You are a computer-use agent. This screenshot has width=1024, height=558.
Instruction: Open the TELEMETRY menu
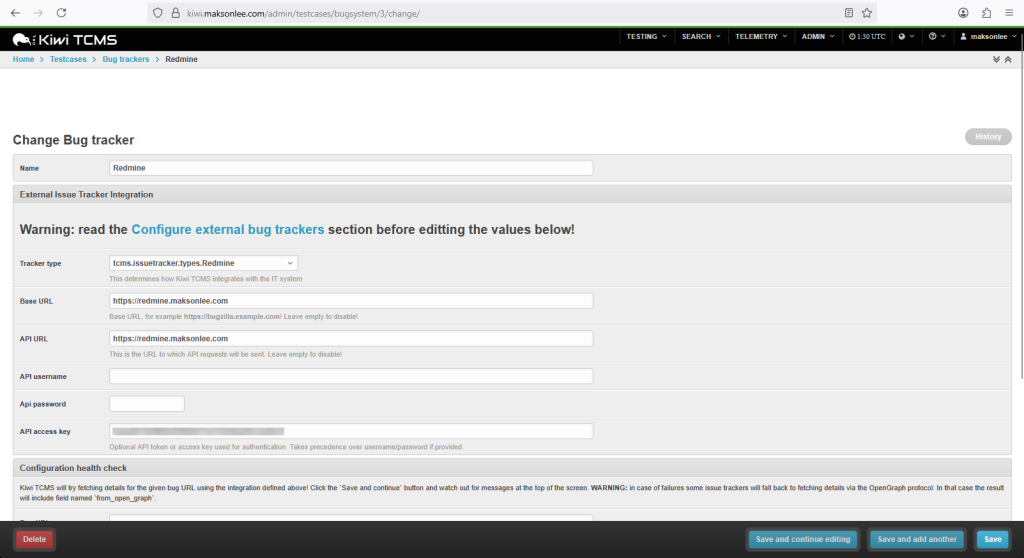coord(761,37)
